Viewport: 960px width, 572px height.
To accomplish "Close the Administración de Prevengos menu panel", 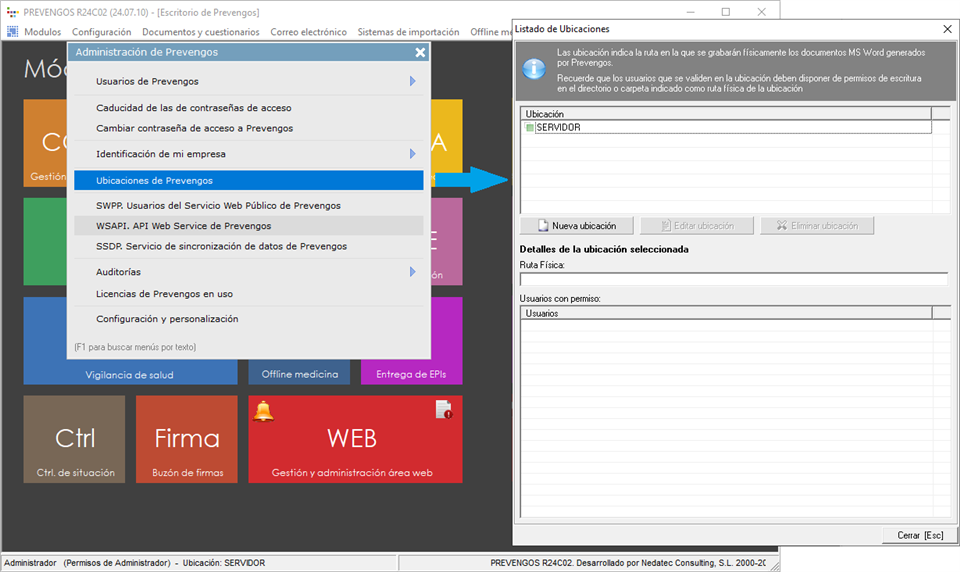I will pyautogui.click(x=420, y=52).
